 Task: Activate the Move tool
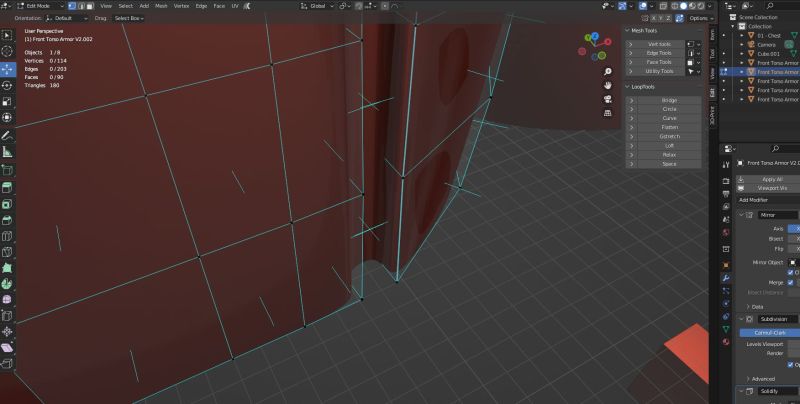(7, 69)
